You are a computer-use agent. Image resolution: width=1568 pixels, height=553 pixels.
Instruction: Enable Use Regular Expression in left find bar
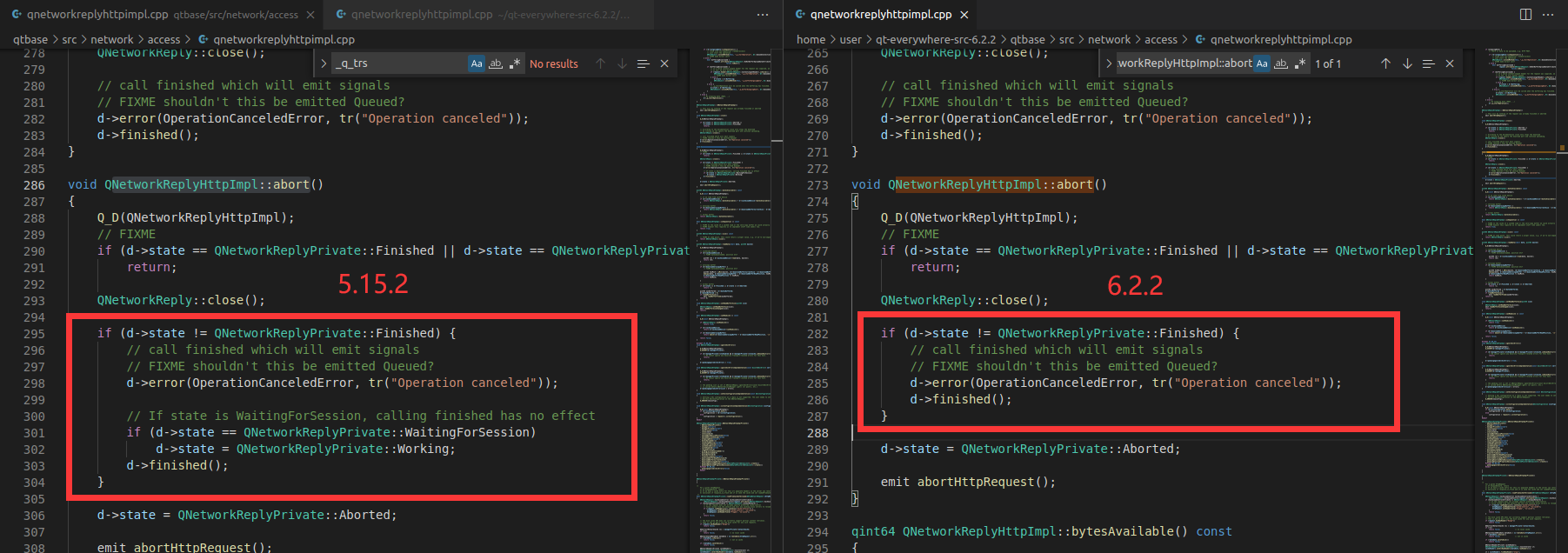click(x=514, y=63)
